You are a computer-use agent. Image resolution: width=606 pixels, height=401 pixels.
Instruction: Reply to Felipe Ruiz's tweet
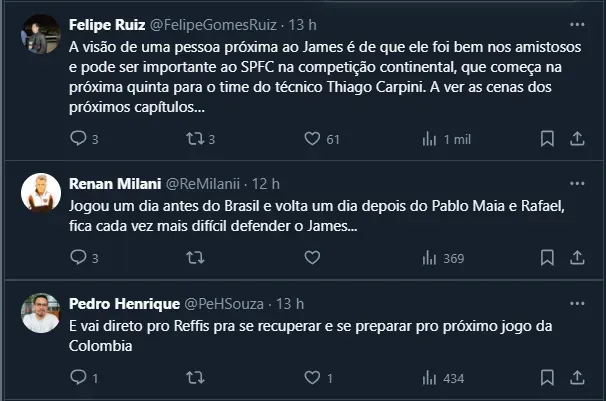point(79,139)
